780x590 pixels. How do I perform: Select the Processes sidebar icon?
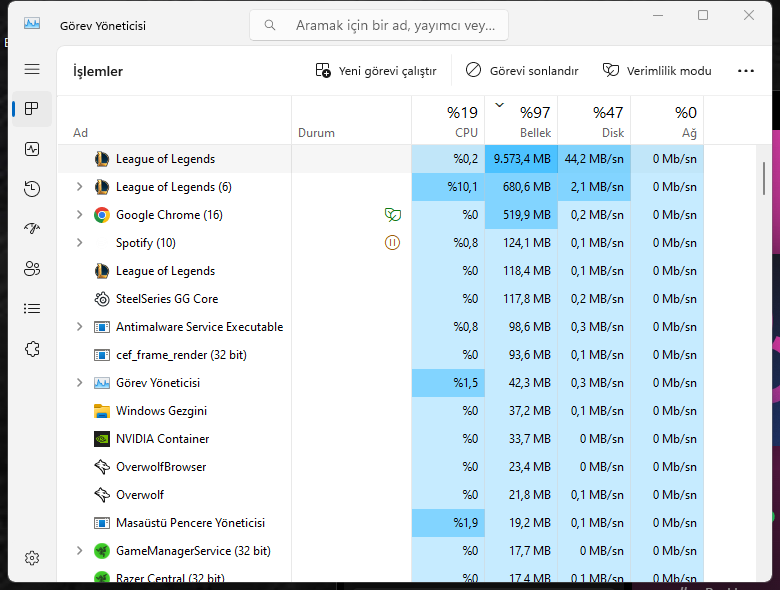[x=32, y=109]
